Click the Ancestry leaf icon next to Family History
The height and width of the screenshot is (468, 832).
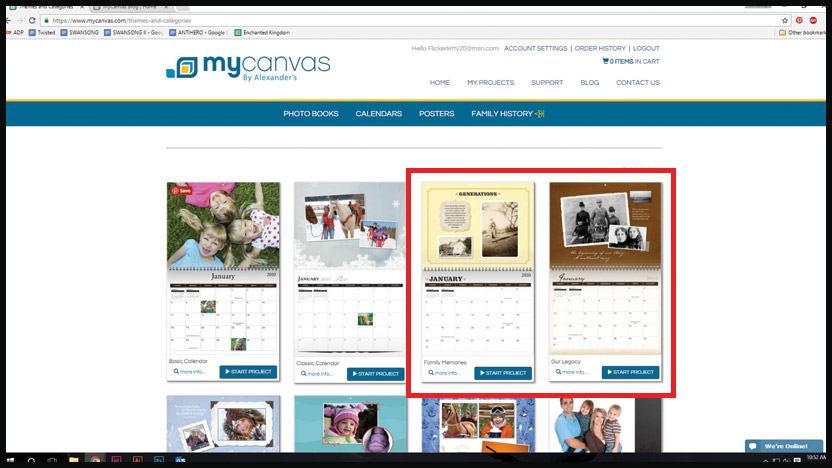tap(540, 114)
